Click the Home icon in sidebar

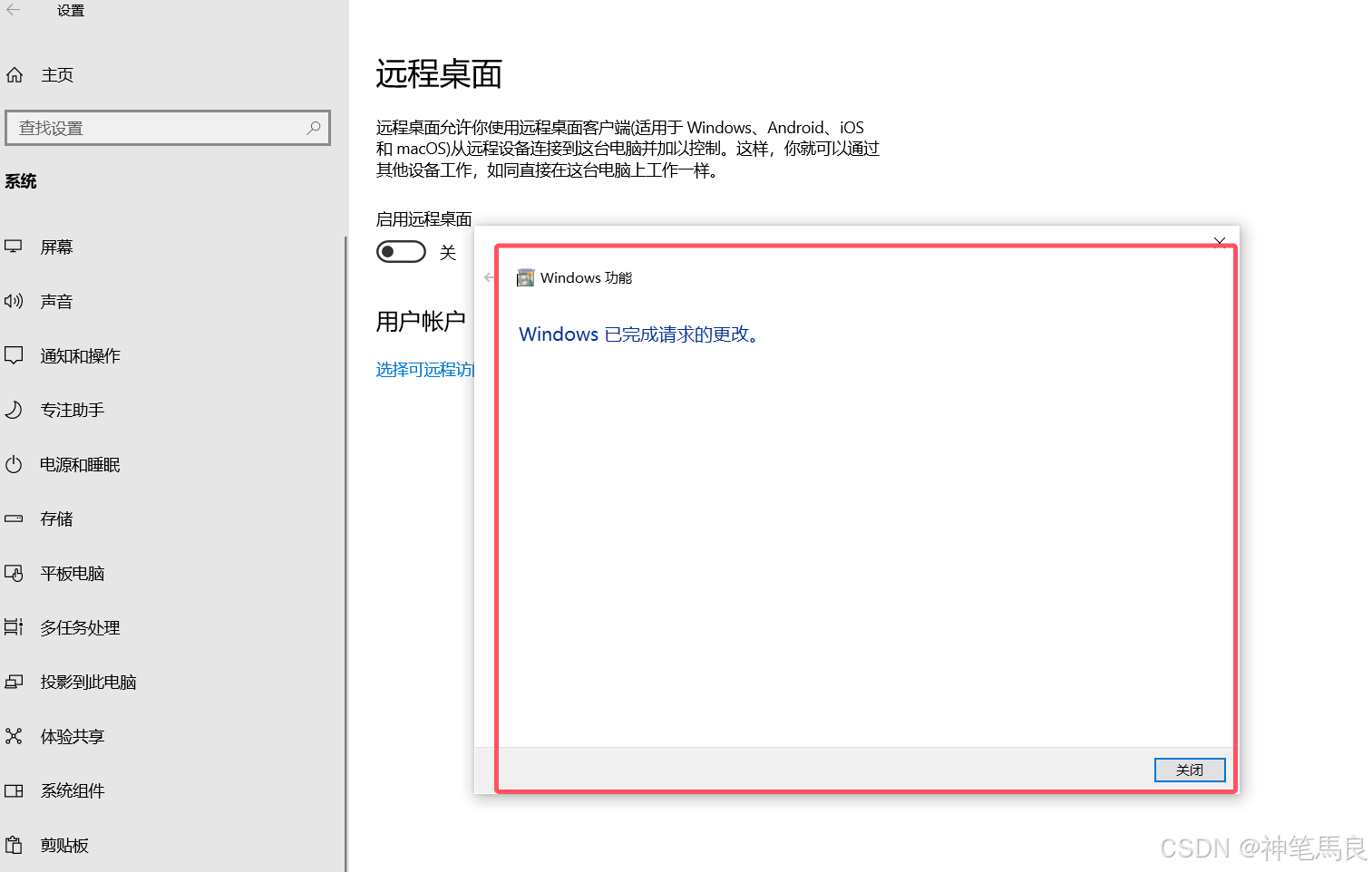[x=15, y=75]
